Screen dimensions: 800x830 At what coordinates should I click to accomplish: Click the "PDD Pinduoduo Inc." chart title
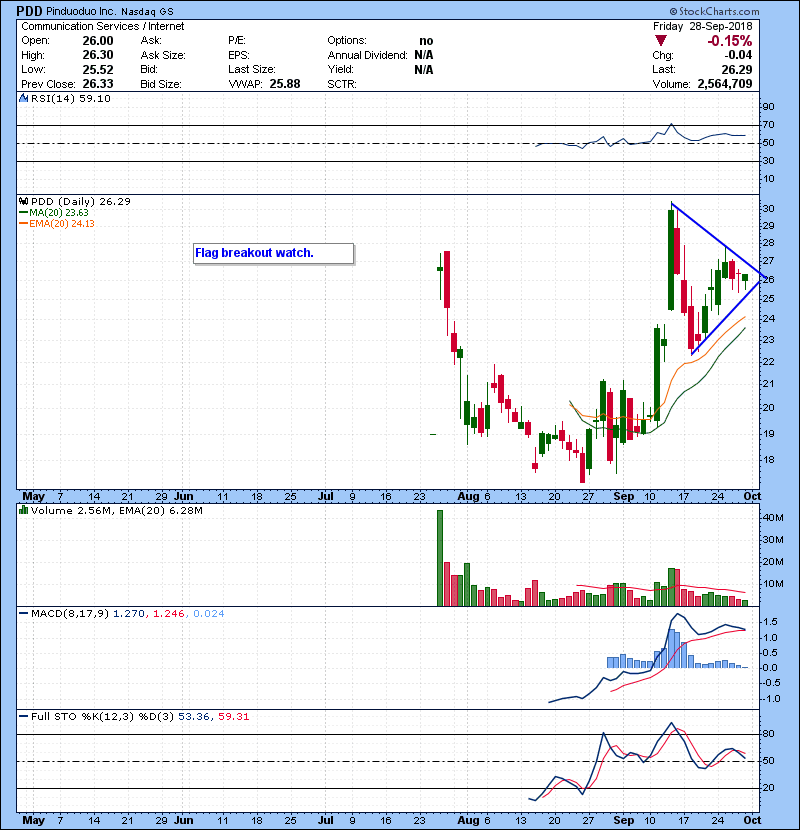pyautogui.click(x=66, y=11)
